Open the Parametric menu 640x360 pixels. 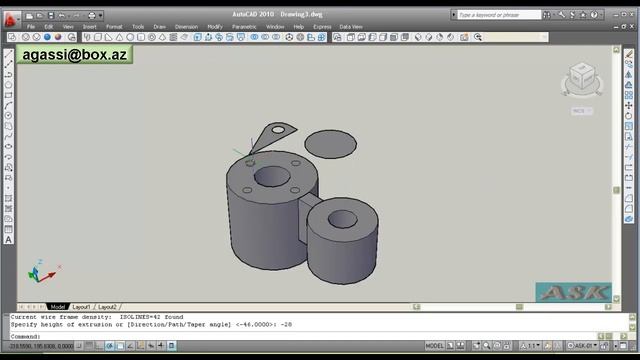(244, 27)
